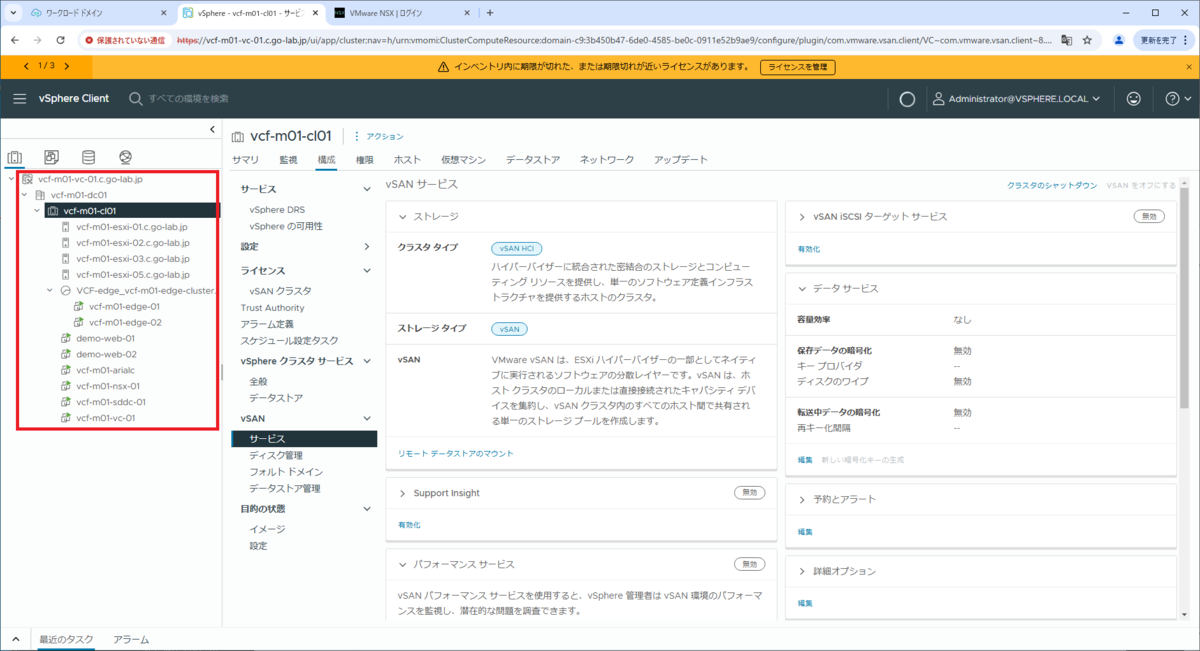Switch to Networking inventory view icon
Screen dimensions: 1200x651
[x=125, y=157]
